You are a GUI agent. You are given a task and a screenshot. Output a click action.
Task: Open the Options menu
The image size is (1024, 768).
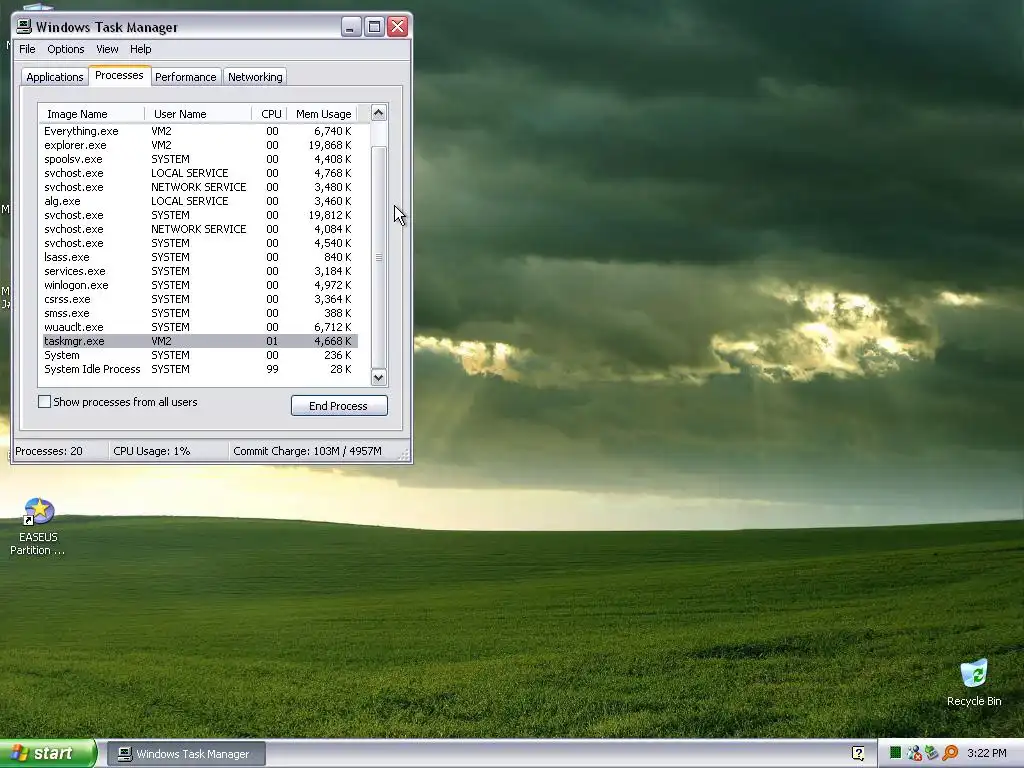[x=65, y=49]
